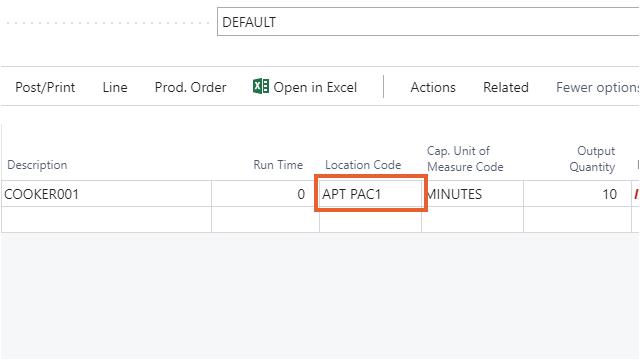
Task: Open the Related menu
Action: click(506, 87)
